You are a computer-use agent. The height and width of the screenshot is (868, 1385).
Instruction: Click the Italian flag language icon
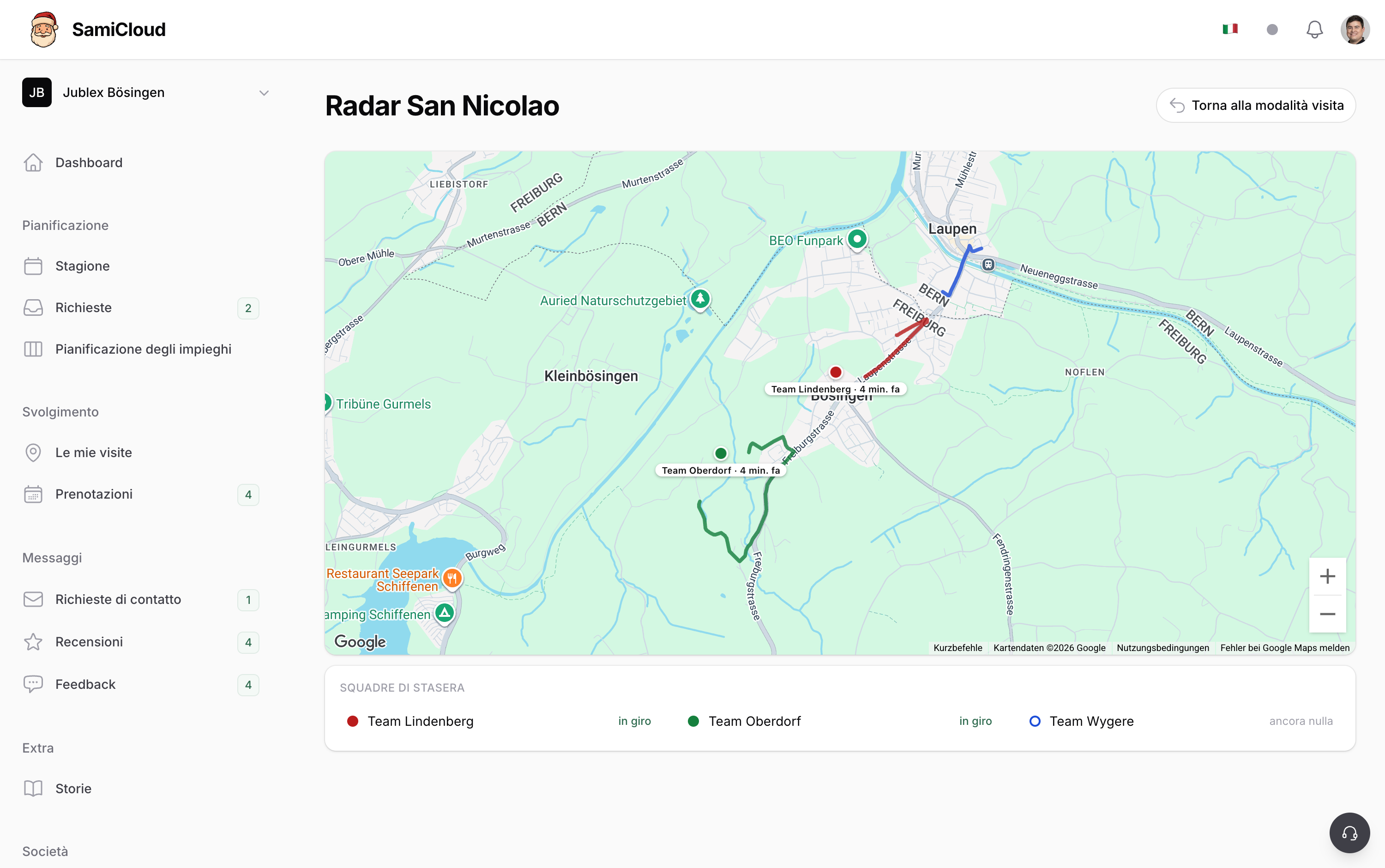[1230, 29]
